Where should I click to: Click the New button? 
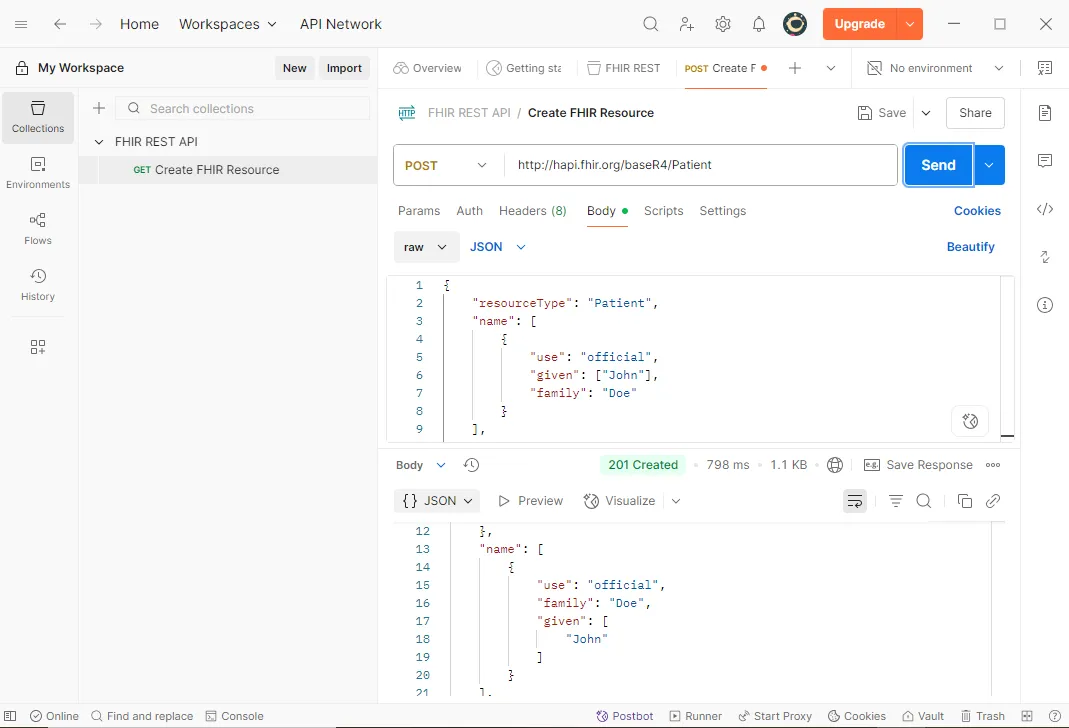[x=295, y=68]
